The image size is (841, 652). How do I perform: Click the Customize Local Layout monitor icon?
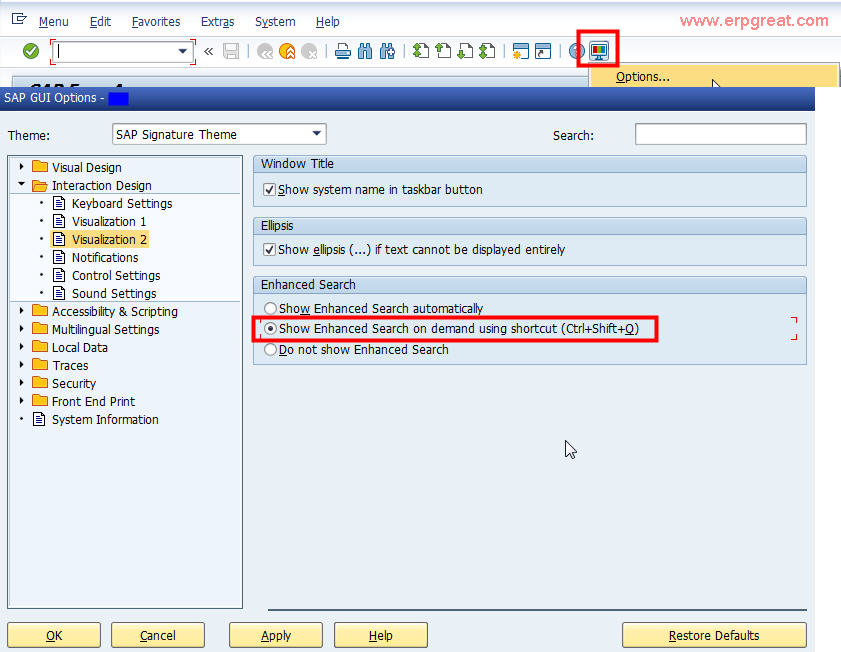pos(599,51)
